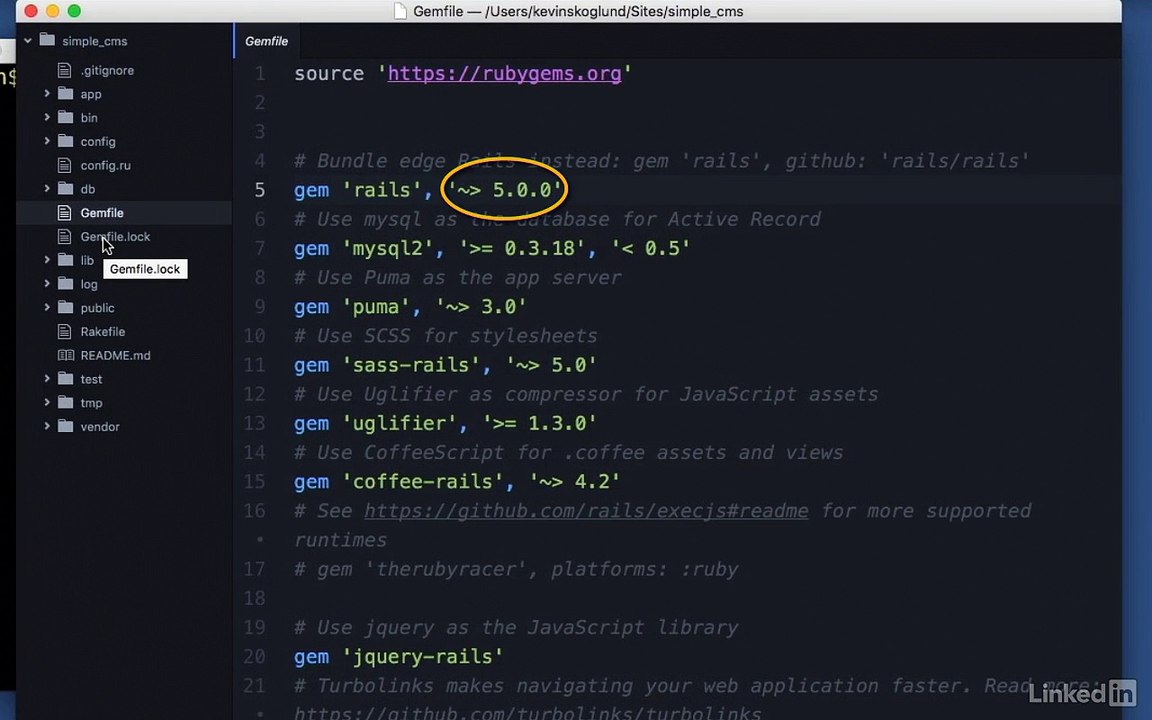
Task: Expand the db folder chevron
Action: (x=47, y=188)
